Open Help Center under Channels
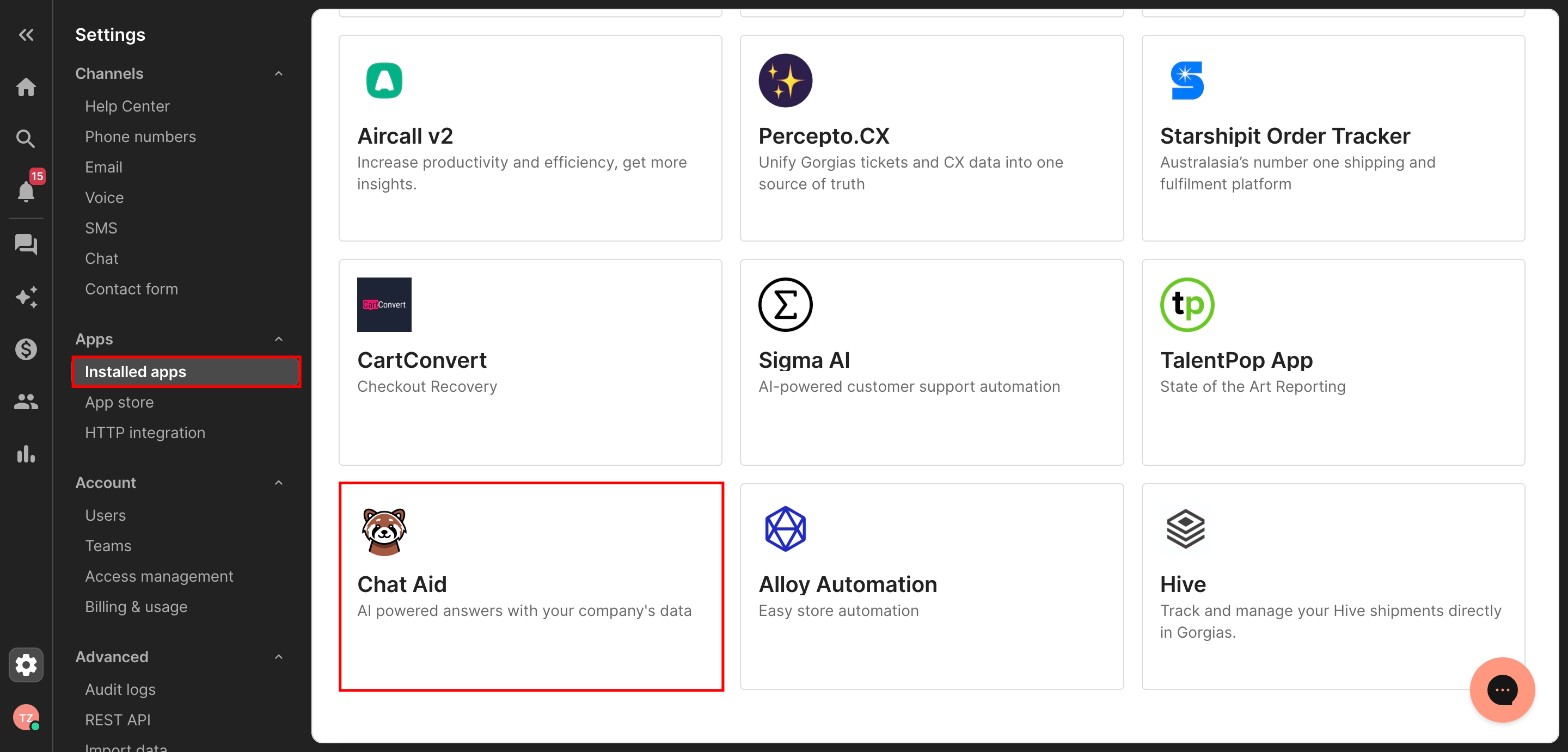 (x=127, y=106)
